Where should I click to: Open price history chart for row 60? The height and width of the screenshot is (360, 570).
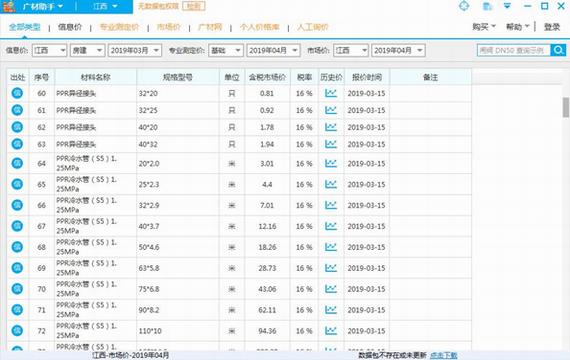coord(331,93)
